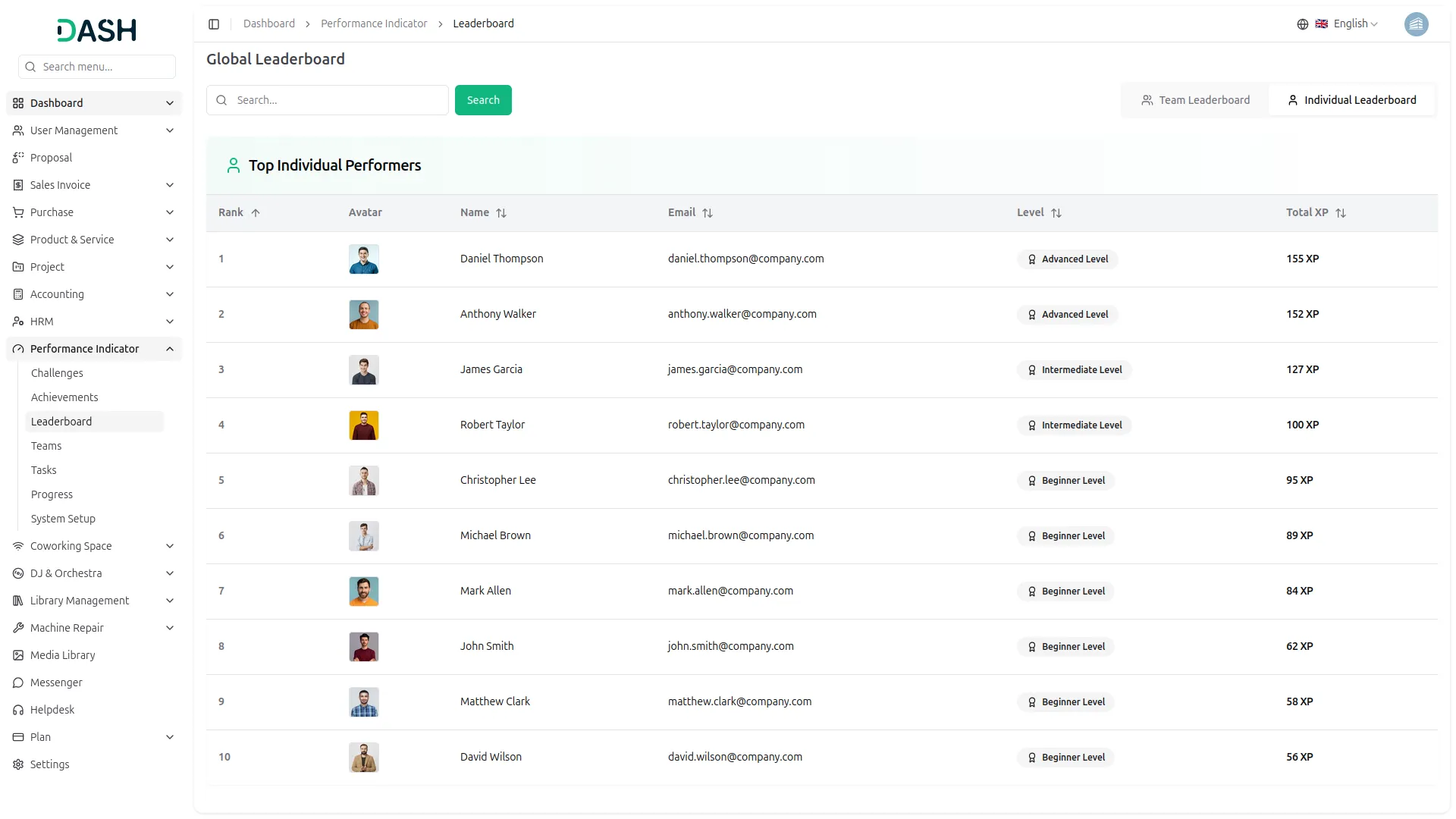Click the green Search button
The width and height of the screenshot is (1456, 819).
[483, 100]
